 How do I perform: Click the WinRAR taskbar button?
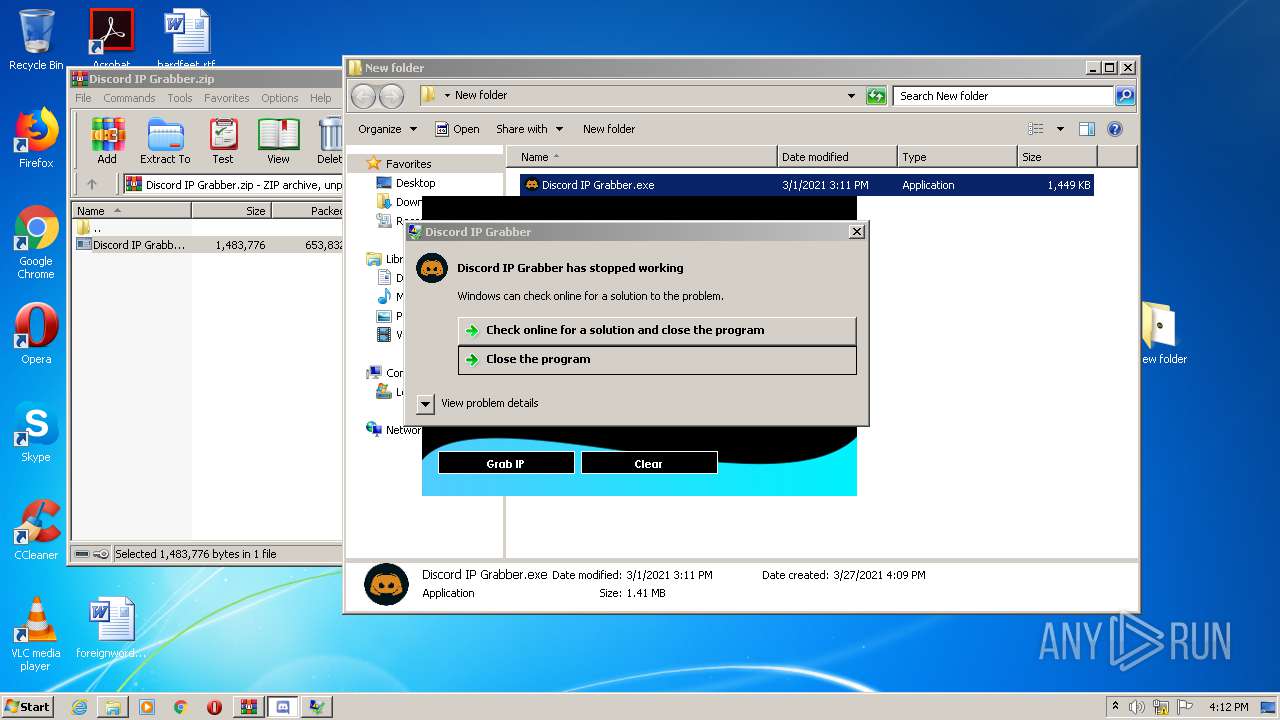point(248,707)
